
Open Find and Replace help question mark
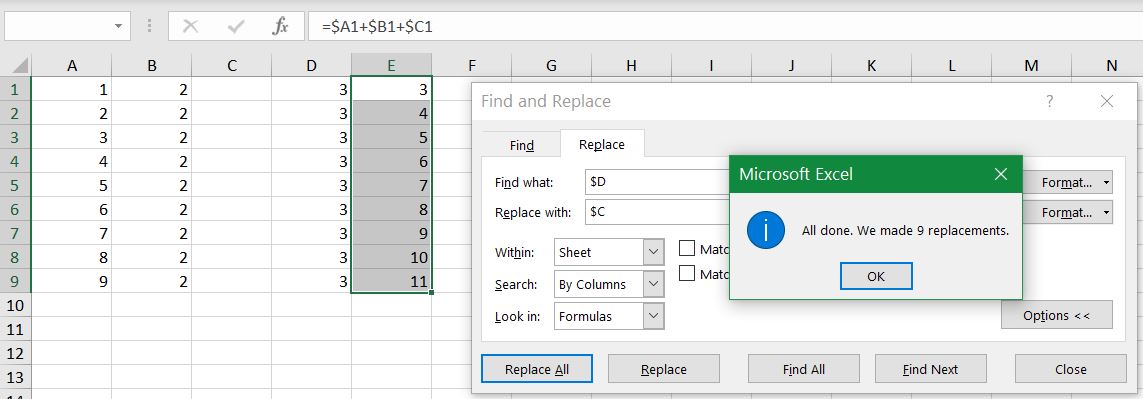(1050, 101)
